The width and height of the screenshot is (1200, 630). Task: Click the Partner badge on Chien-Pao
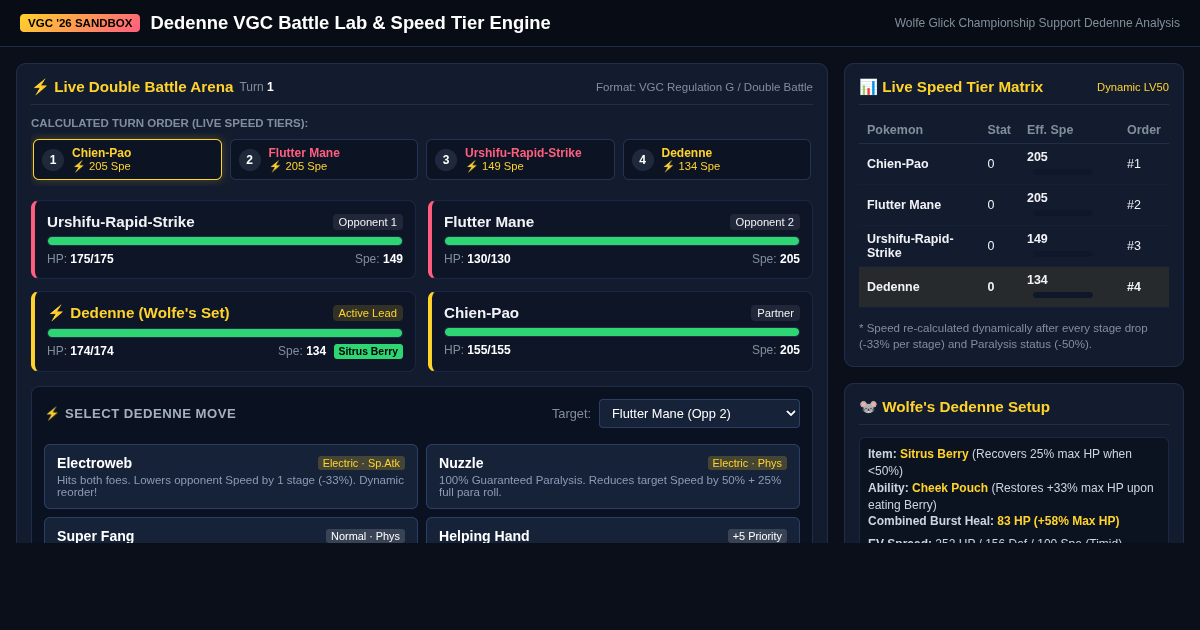tap(775, 313)
